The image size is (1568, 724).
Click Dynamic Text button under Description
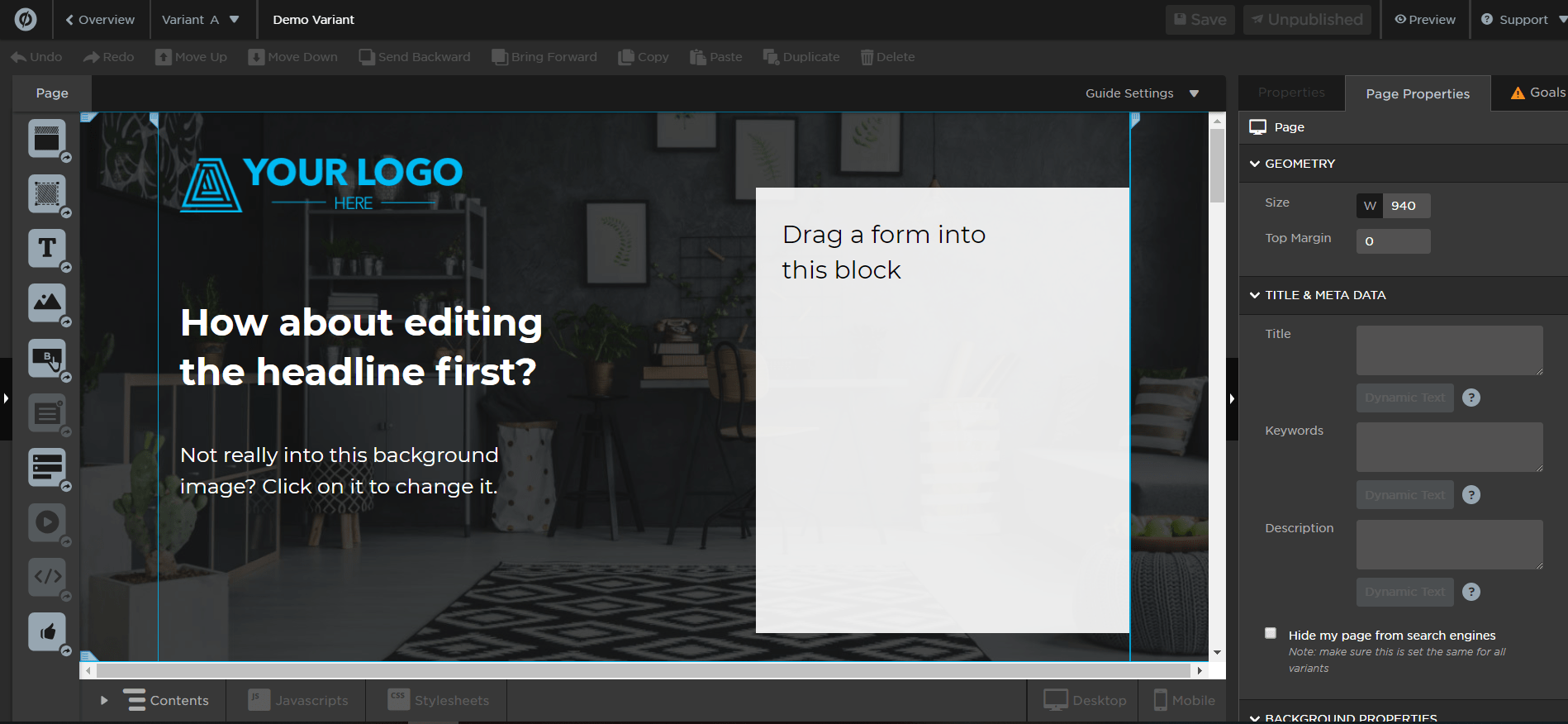point(1404,592)
